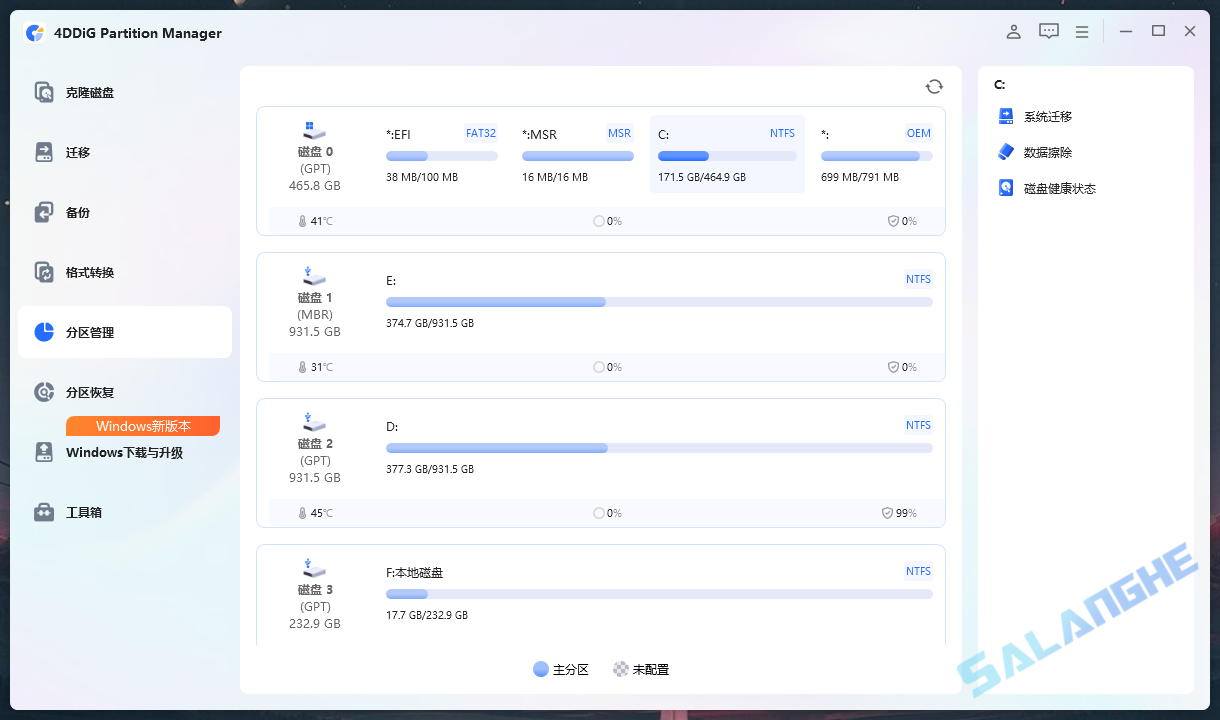Open the user account icon

click(1013, 31)
